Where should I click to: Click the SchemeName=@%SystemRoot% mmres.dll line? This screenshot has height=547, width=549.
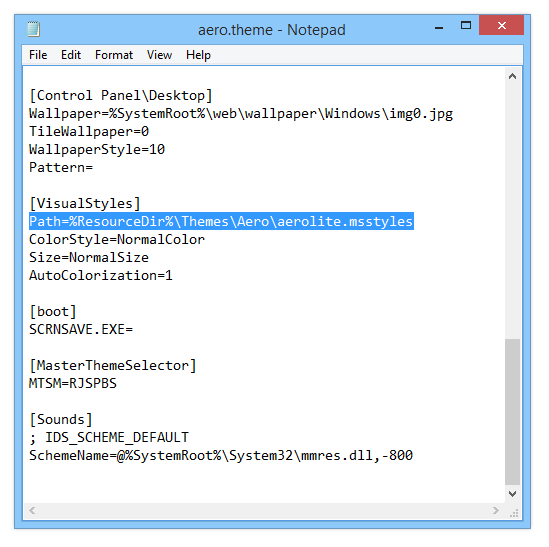pos(221,456)
